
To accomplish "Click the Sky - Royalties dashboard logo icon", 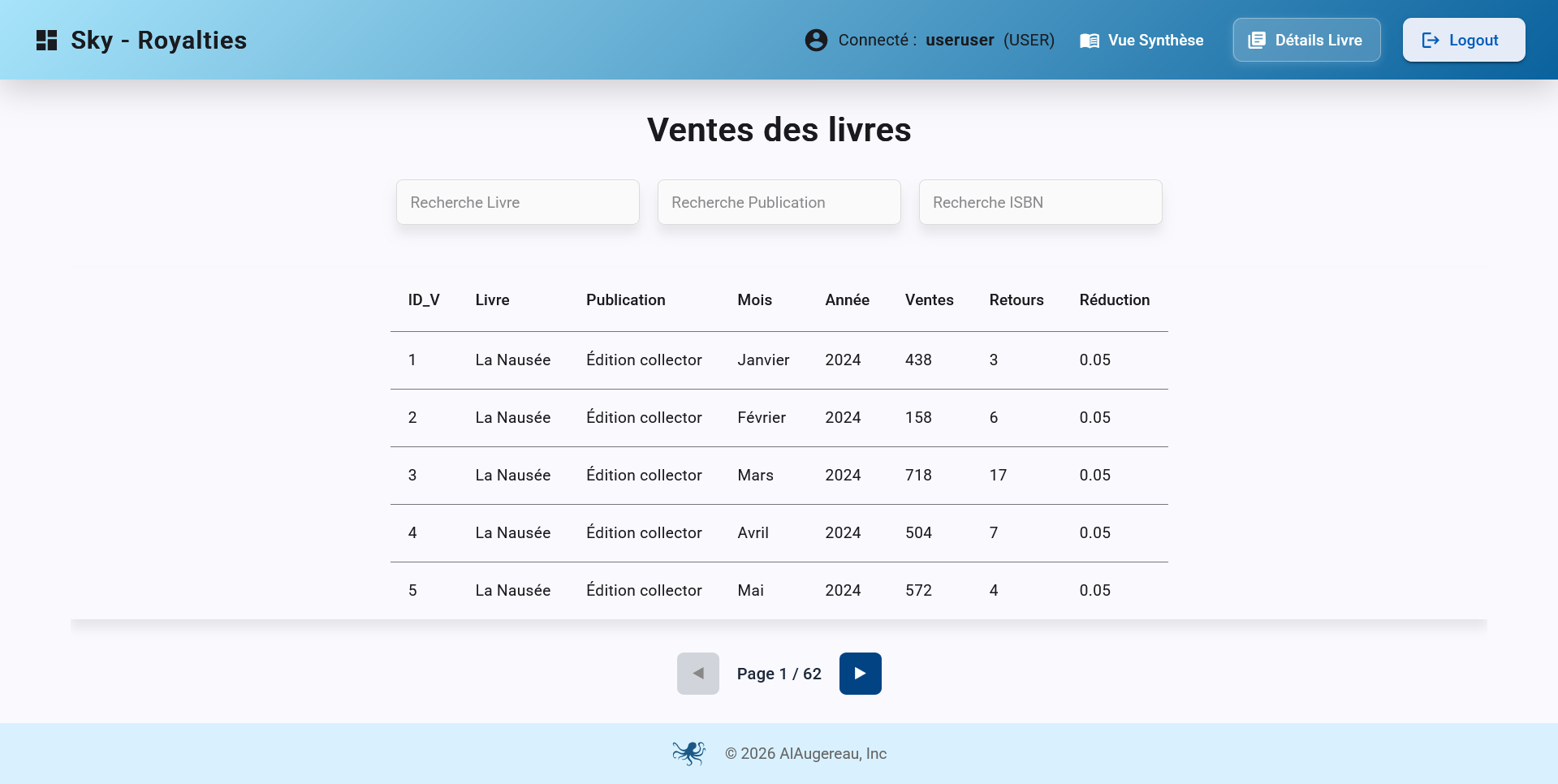I will click(47, 41).
